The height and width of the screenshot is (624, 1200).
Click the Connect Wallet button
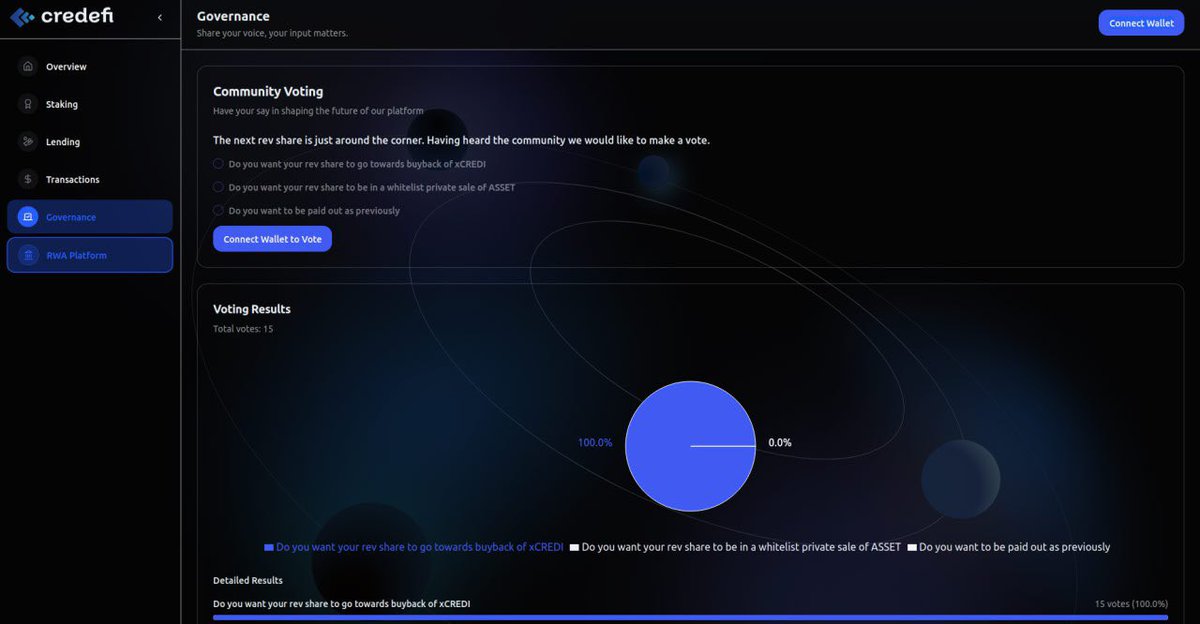click(1141, 23)
